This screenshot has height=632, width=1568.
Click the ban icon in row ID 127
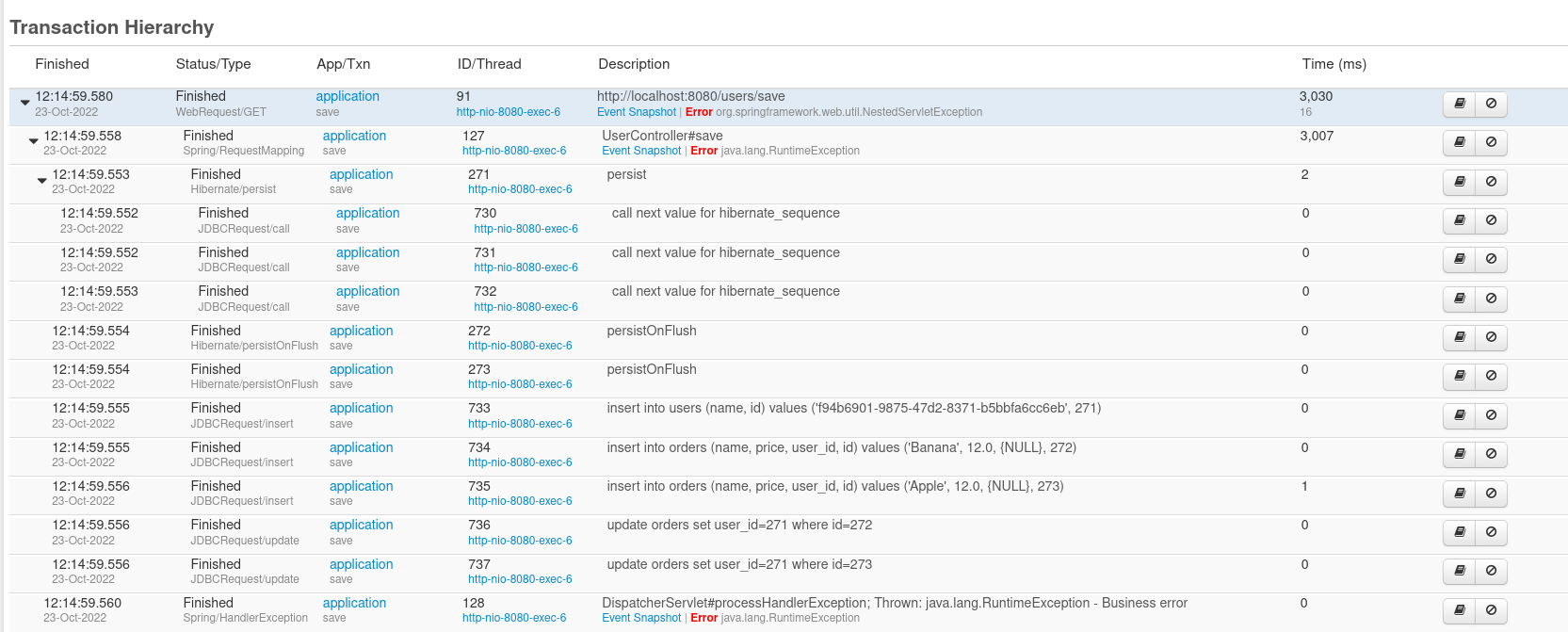tap(1492, 142)
